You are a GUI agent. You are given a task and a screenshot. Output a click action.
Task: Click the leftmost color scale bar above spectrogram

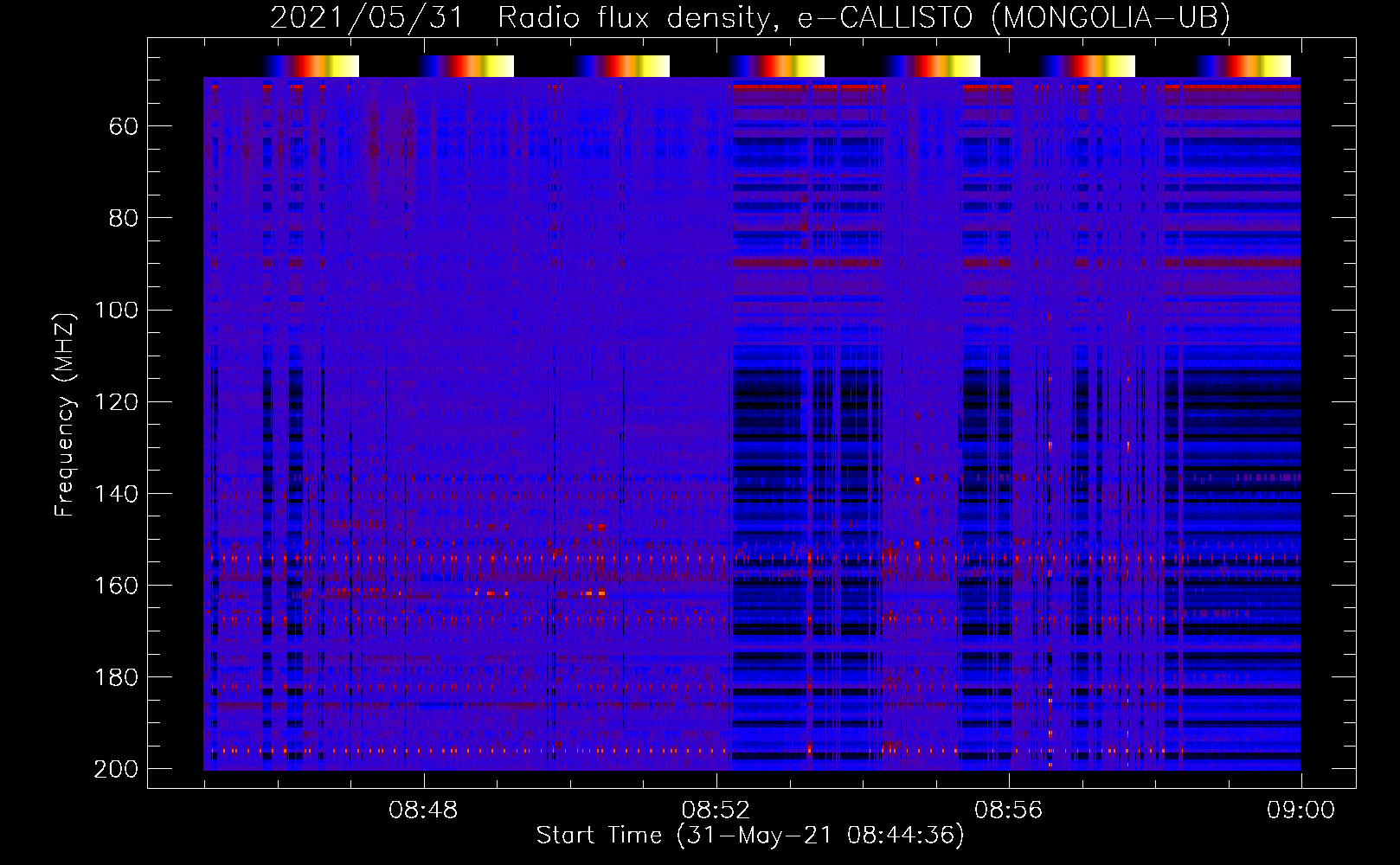311,66
